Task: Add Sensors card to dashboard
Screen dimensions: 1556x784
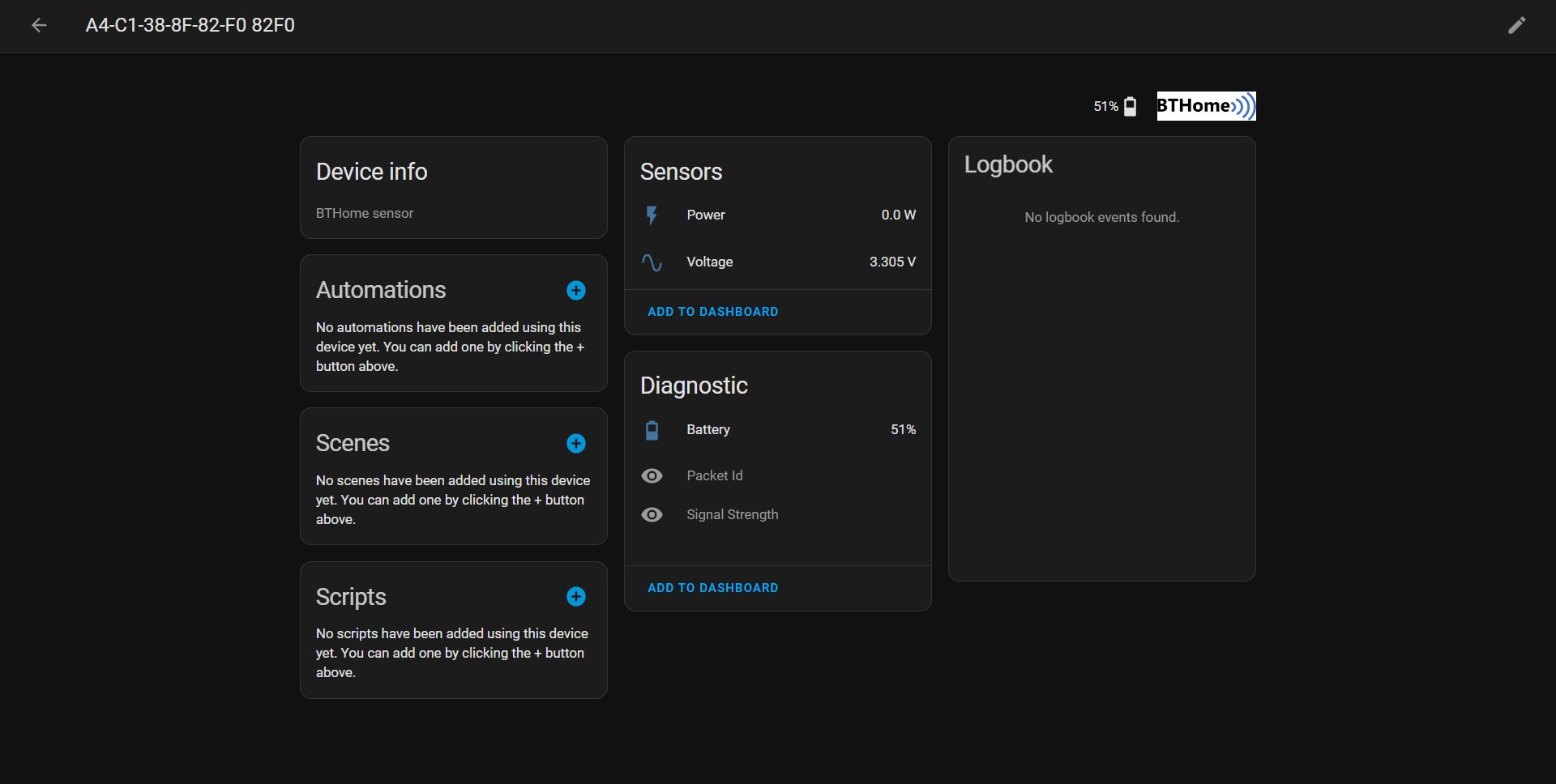Action: 712,312
